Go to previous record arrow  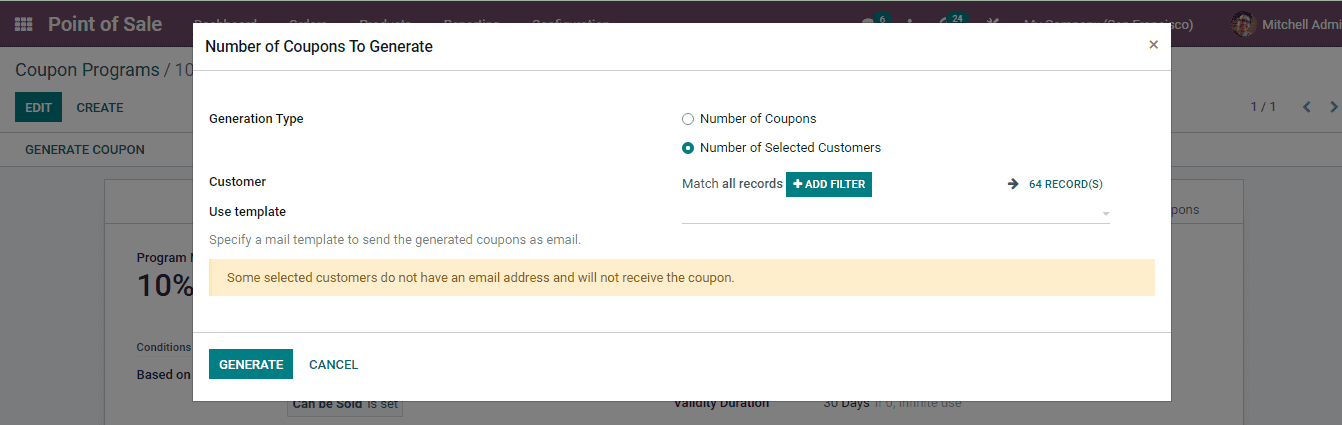click(1306, 107)
